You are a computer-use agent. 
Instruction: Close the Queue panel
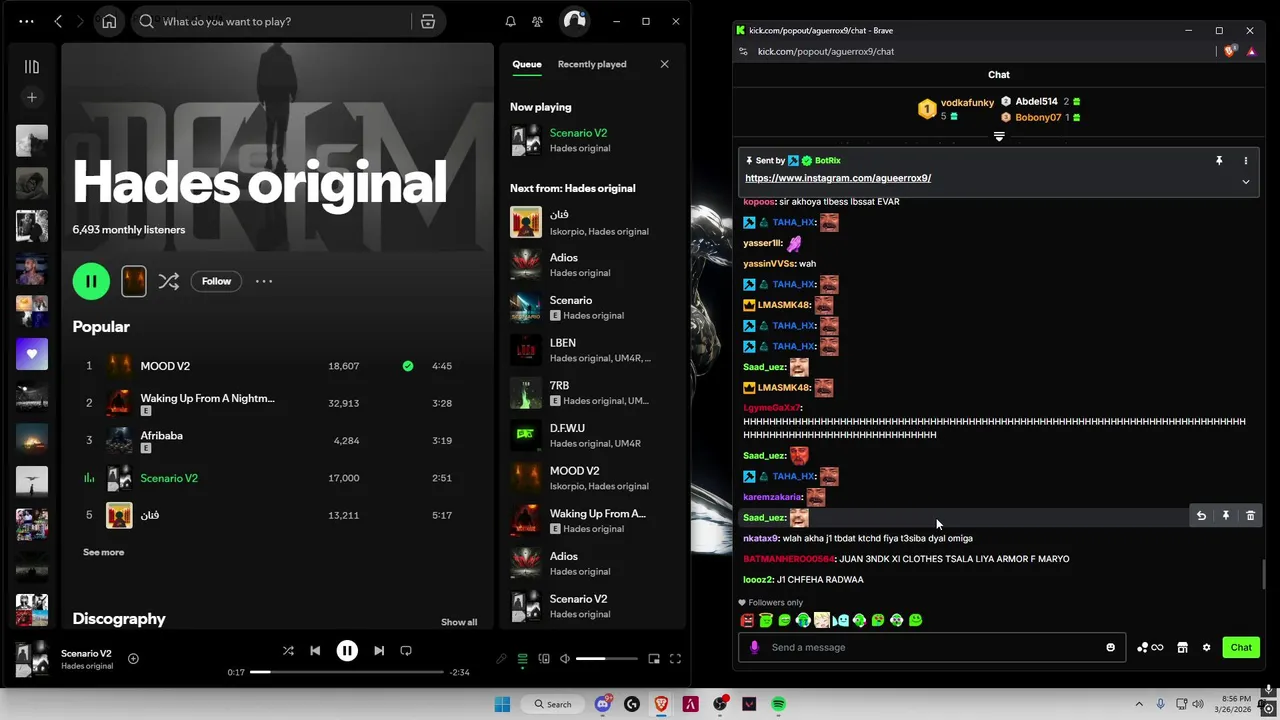[664, 64]
